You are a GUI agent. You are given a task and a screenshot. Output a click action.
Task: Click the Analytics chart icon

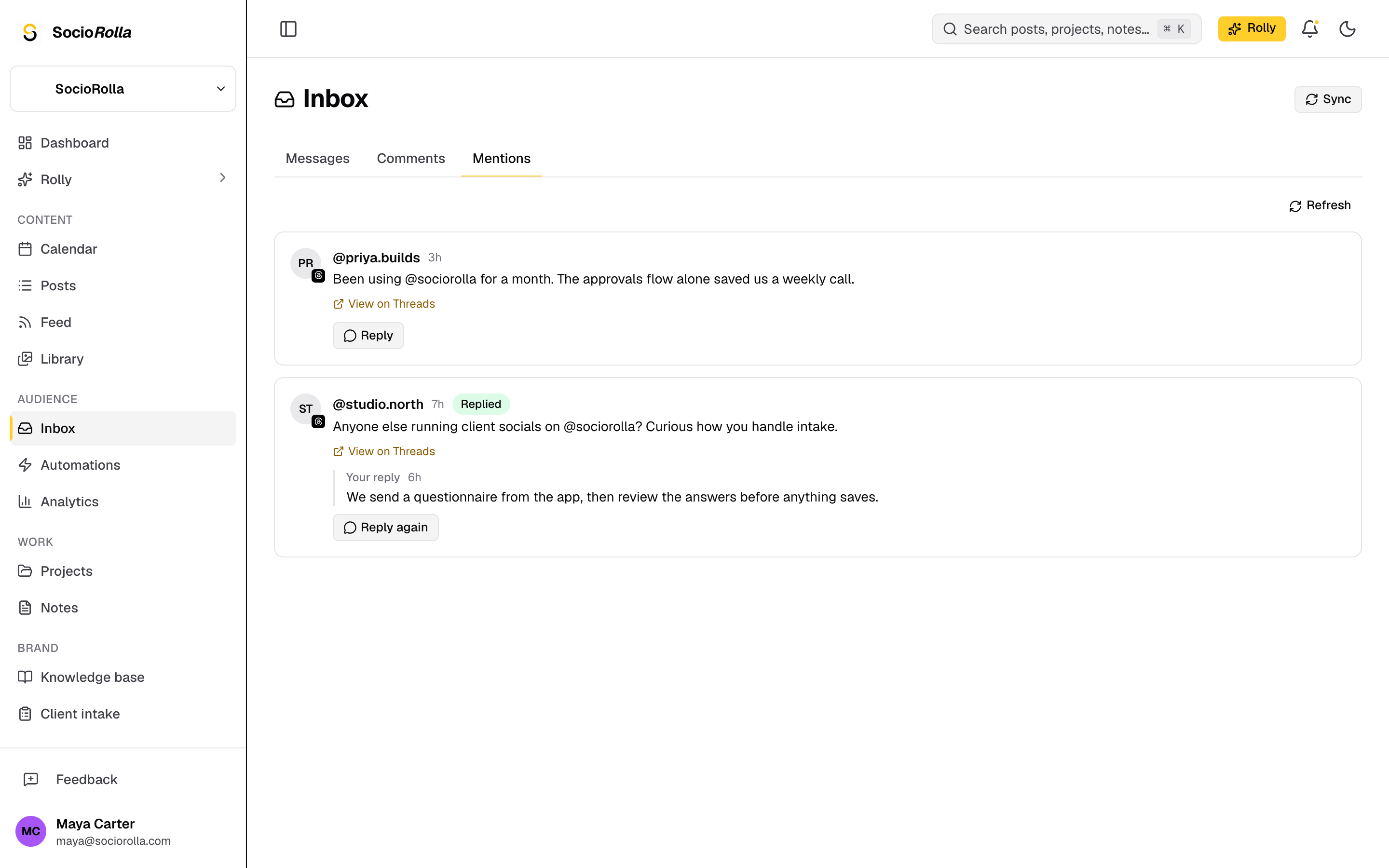click(x=25, y=502)
